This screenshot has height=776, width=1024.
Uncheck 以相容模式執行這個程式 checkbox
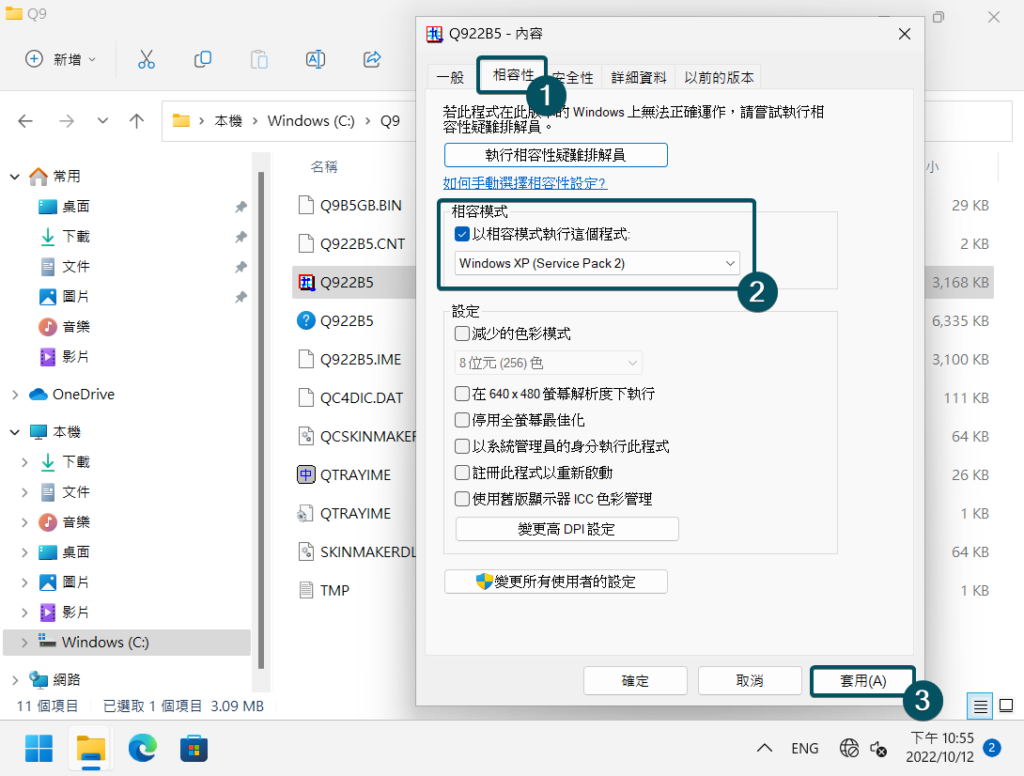pyautogui.click(x=462, y=234)
